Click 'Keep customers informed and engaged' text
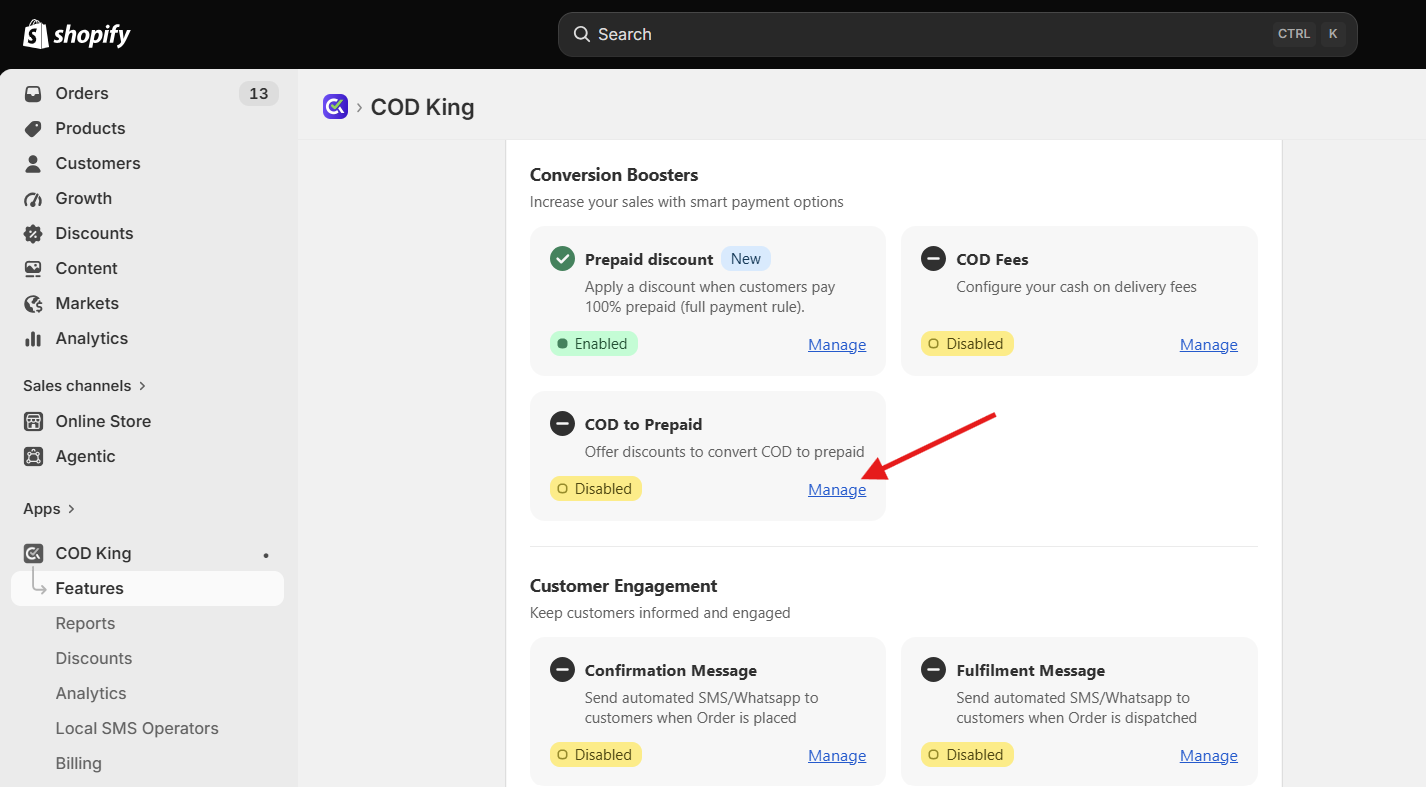The height and width of the screenshot is (787, 1426). pyautogui.click(x=660, y=613)
